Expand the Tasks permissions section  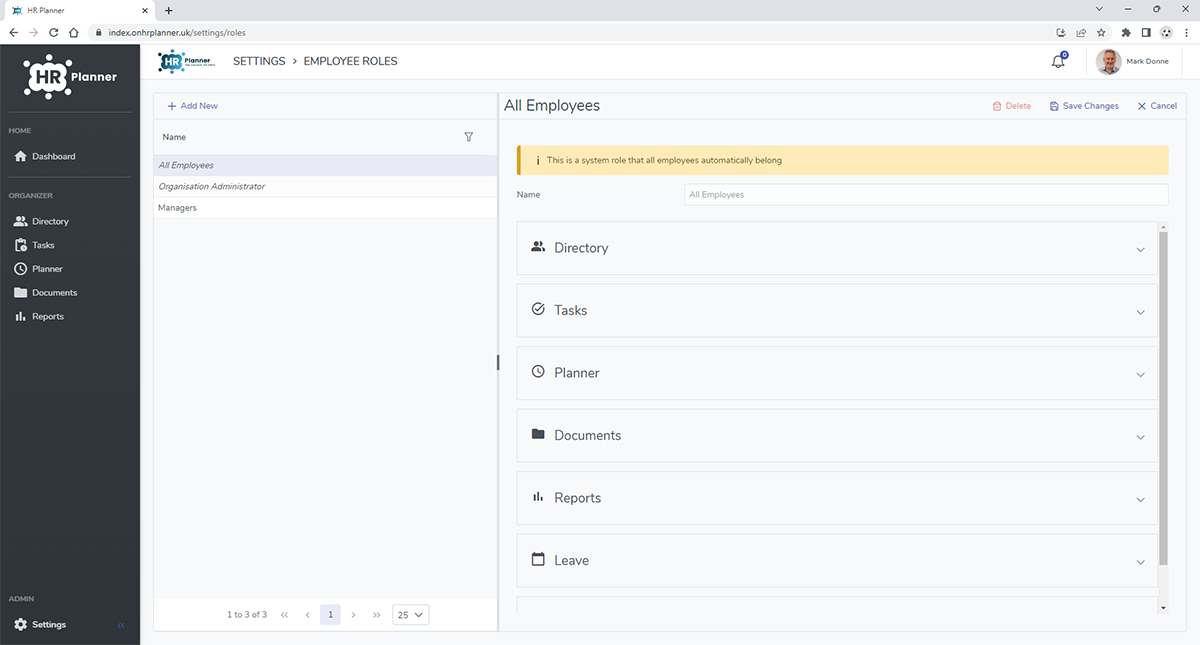[837, 311]
